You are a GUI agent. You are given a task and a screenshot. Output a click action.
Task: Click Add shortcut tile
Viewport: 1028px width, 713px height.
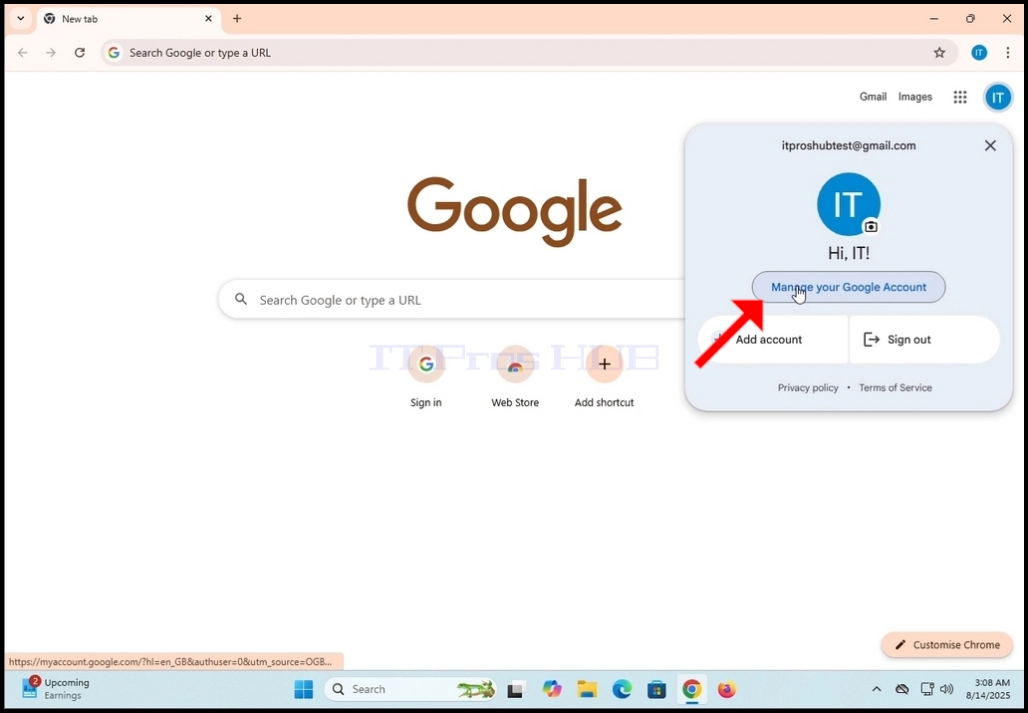click(x=604, y=377)
